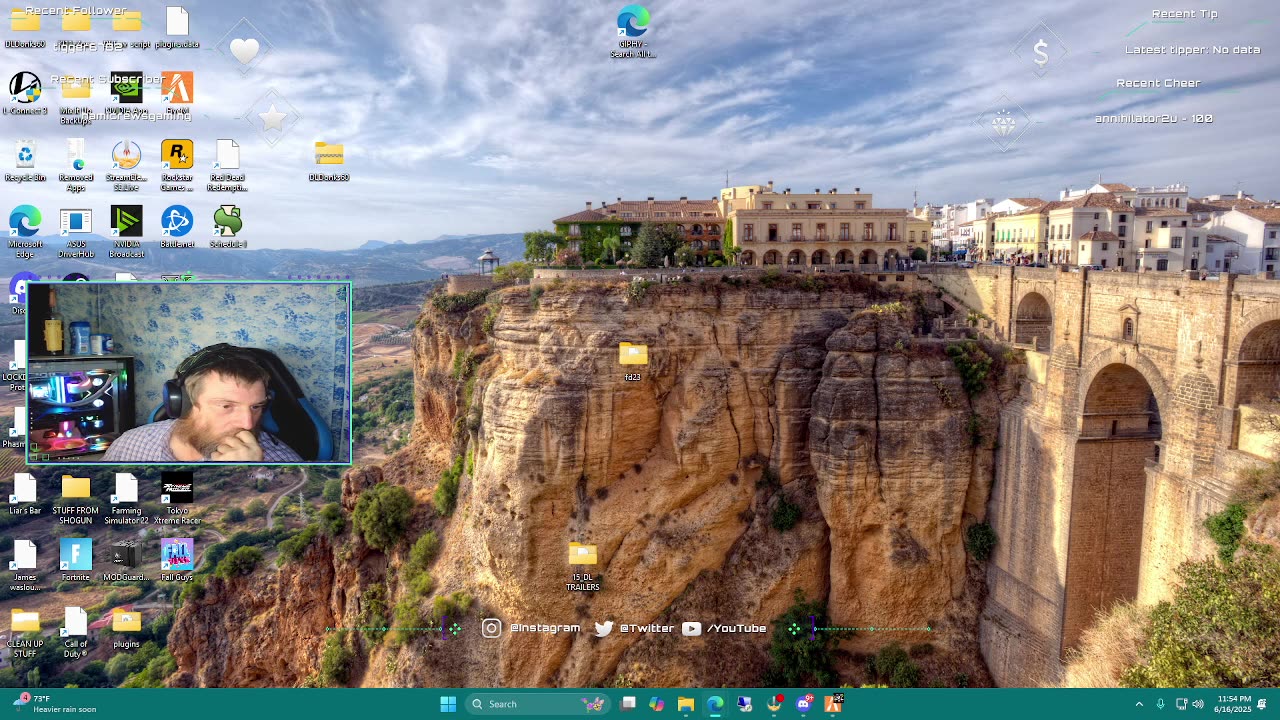Open the 73°F weather widget
1280x720 pixels.
(x=56, y=704)
